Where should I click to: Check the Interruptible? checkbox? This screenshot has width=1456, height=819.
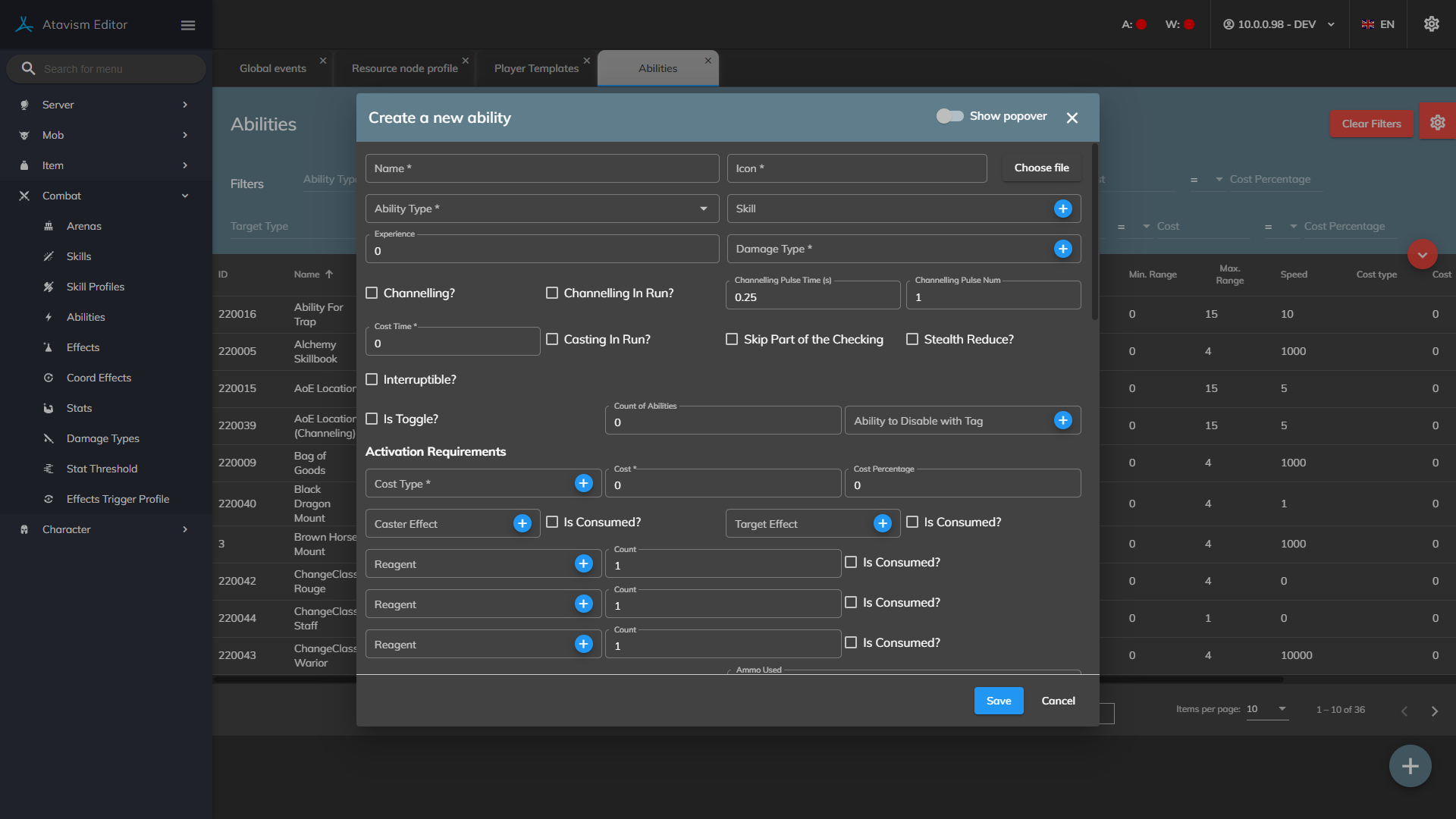pos(372,380)
